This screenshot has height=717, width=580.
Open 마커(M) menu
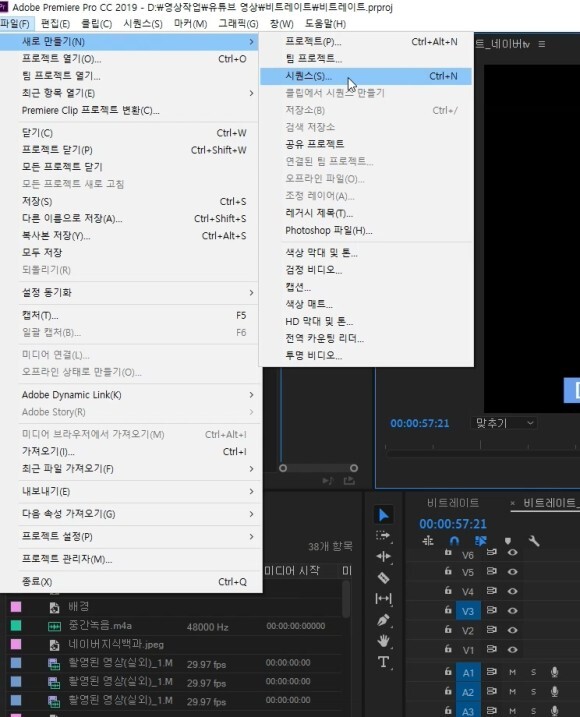190,24
